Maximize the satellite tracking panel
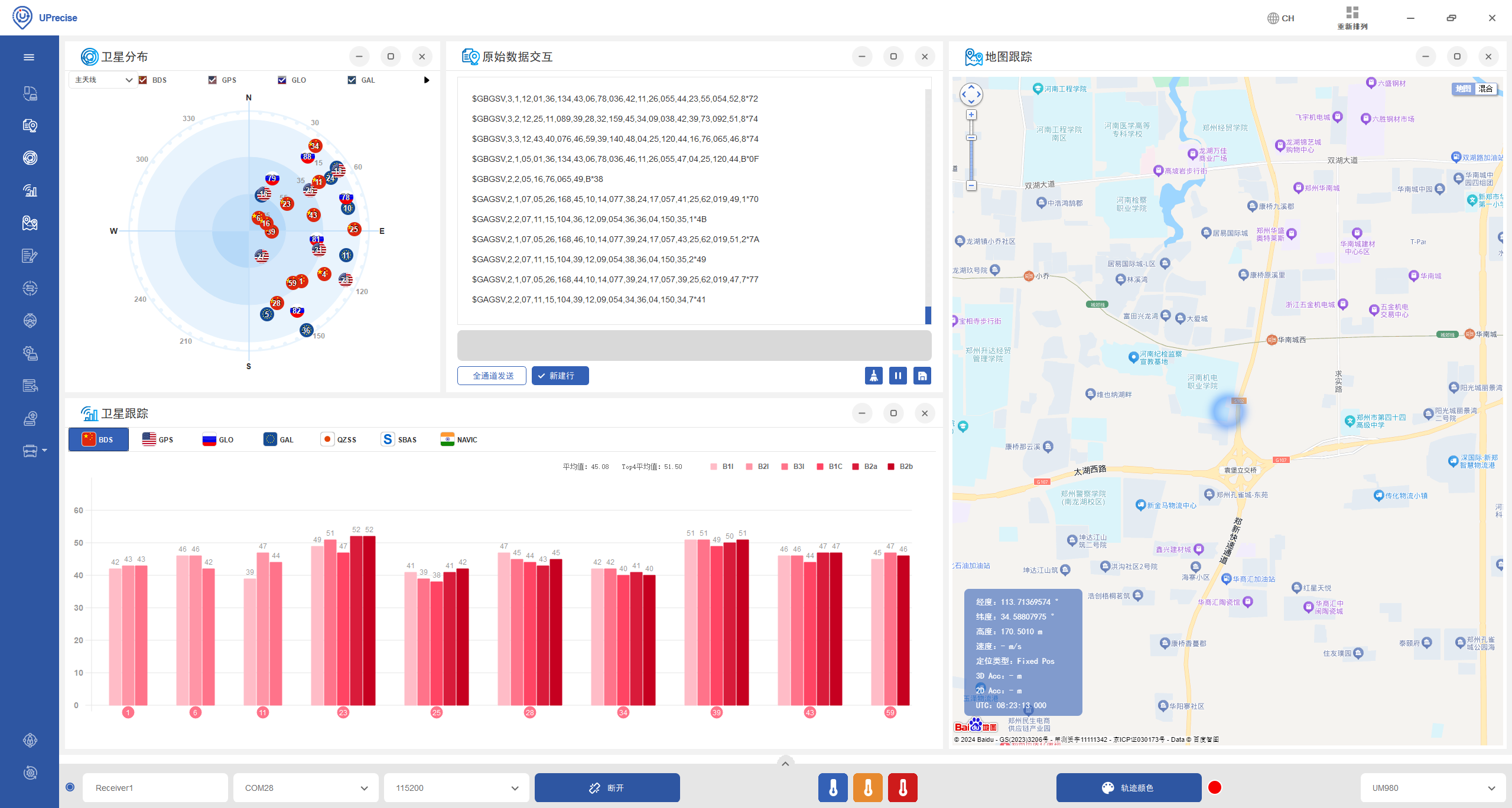 [893, 413]
